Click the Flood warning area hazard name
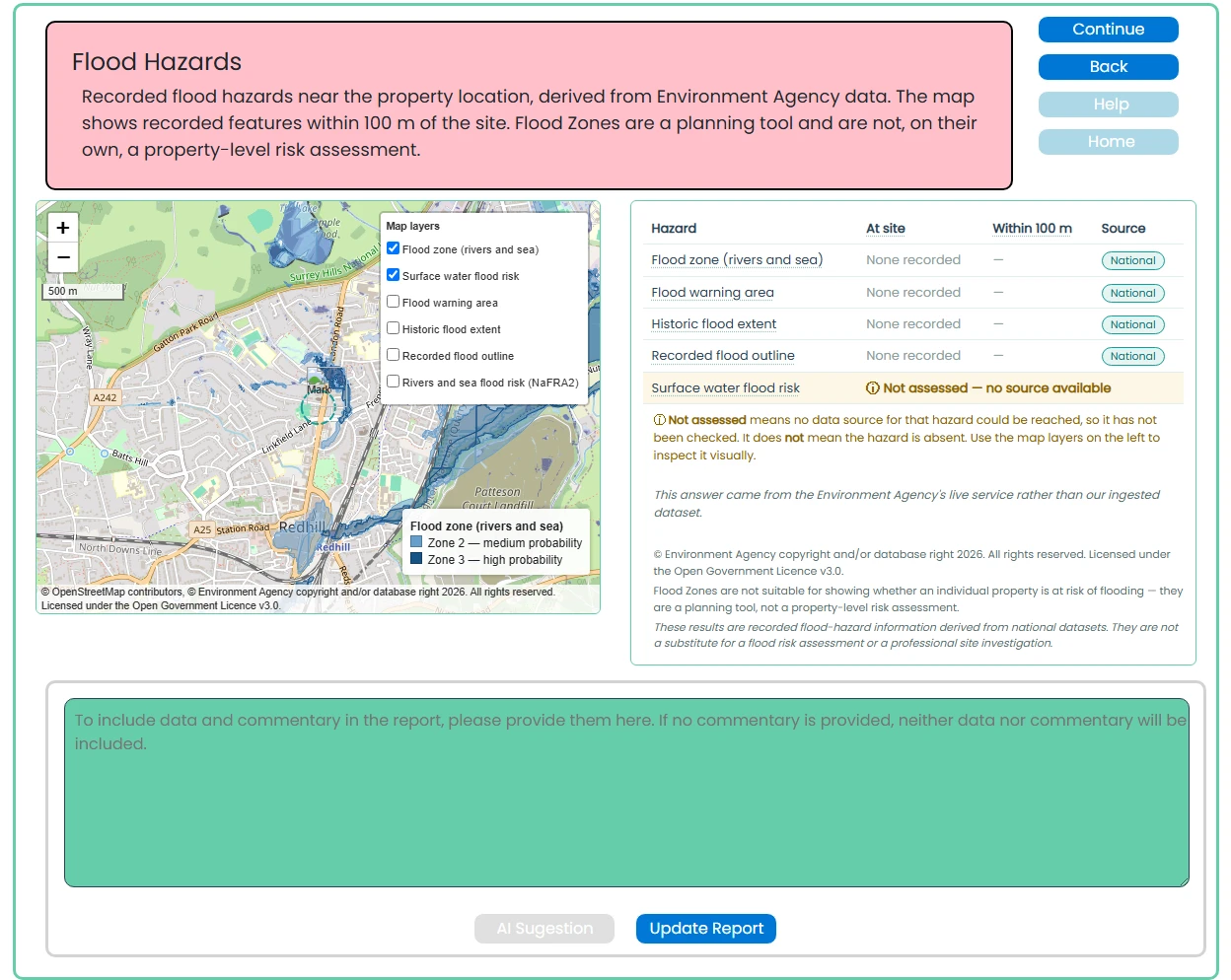This screenshot has width=1231, height=980. (x=712, y=293)
